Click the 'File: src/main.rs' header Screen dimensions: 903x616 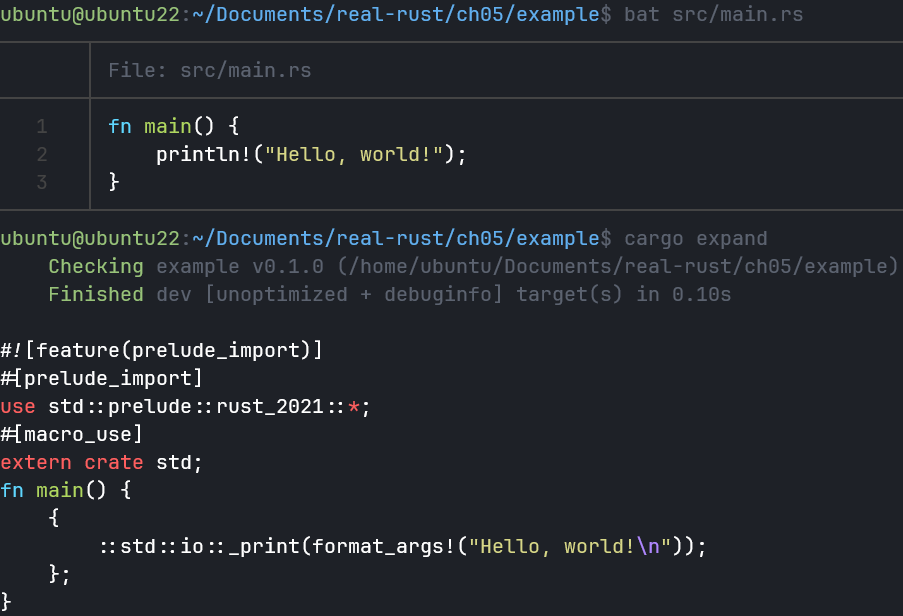(x=209, y=71)
